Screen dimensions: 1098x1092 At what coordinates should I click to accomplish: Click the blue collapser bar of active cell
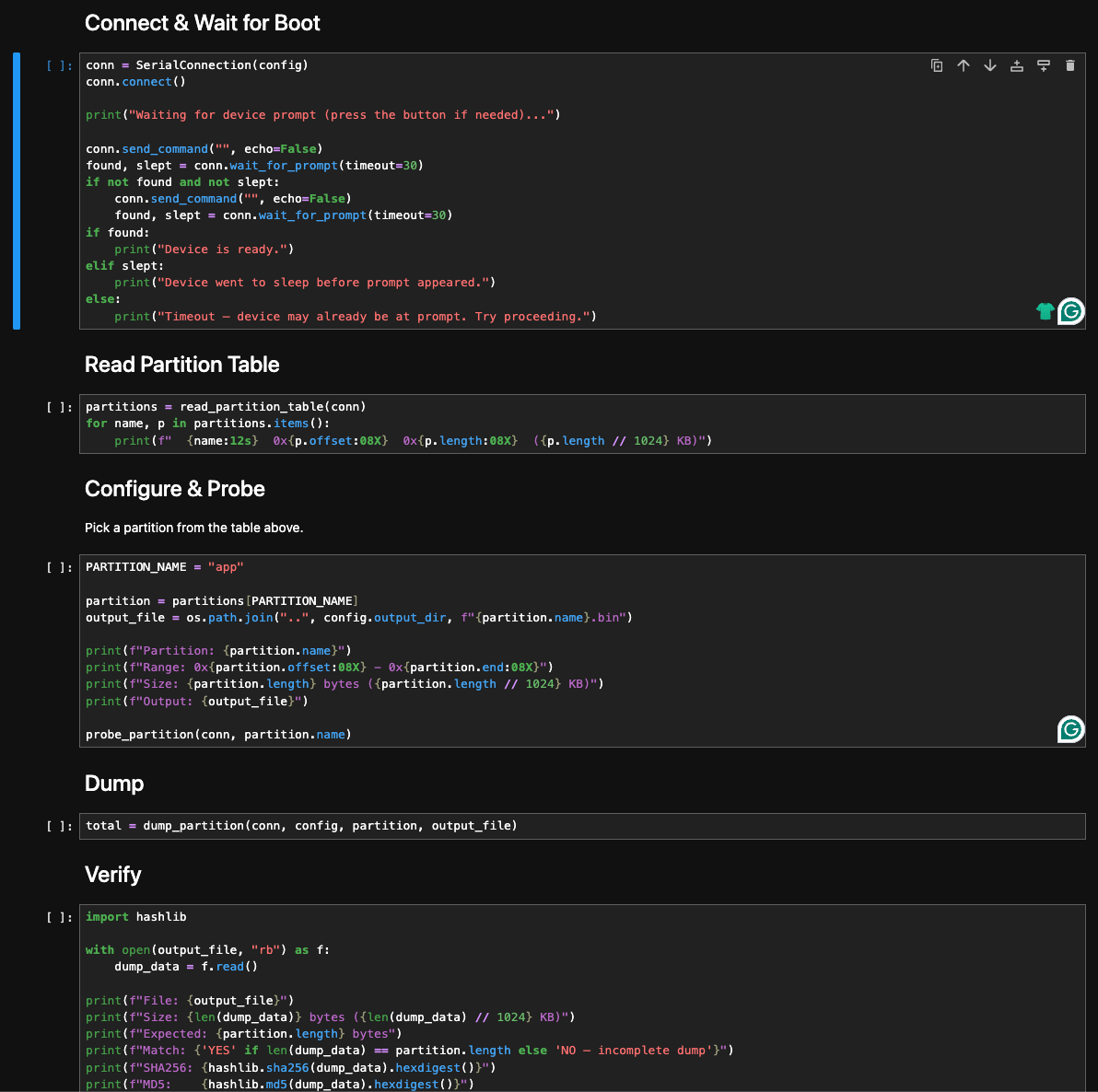pyautogui.click(x=16, y=191)
